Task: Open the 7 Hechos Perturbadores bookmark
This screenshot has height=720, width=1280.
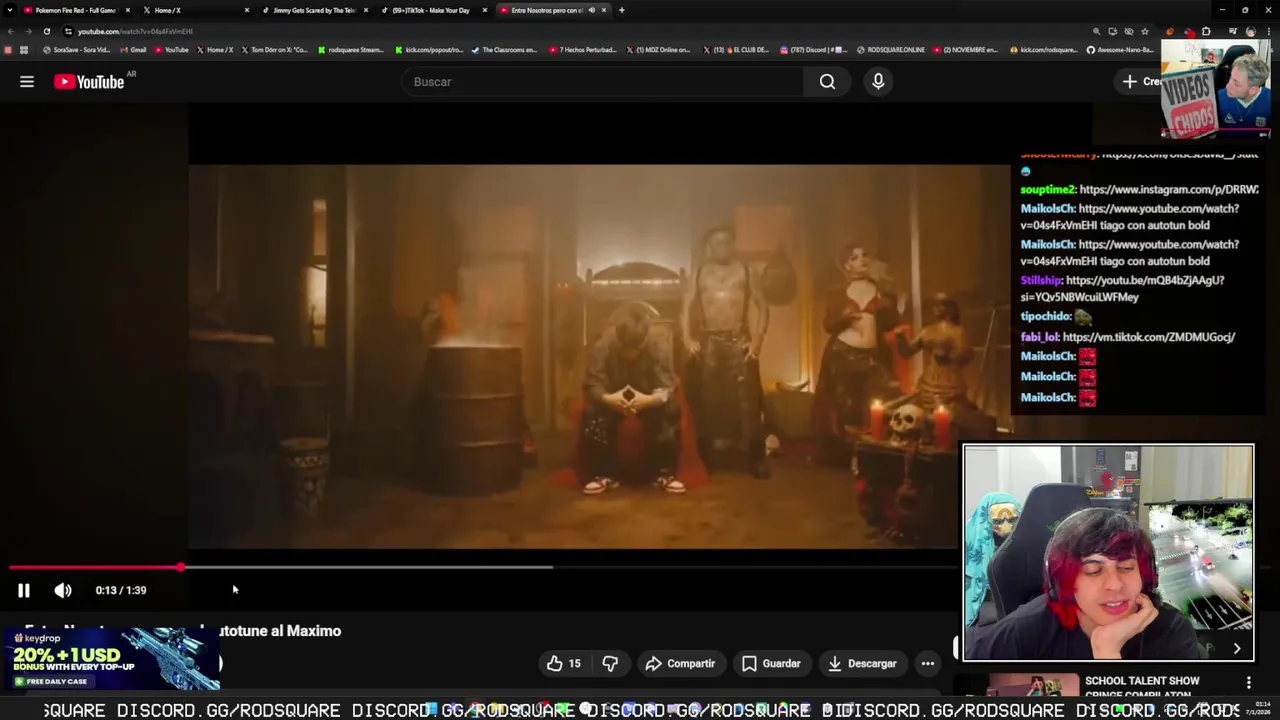Action: [x=583, y=50]
